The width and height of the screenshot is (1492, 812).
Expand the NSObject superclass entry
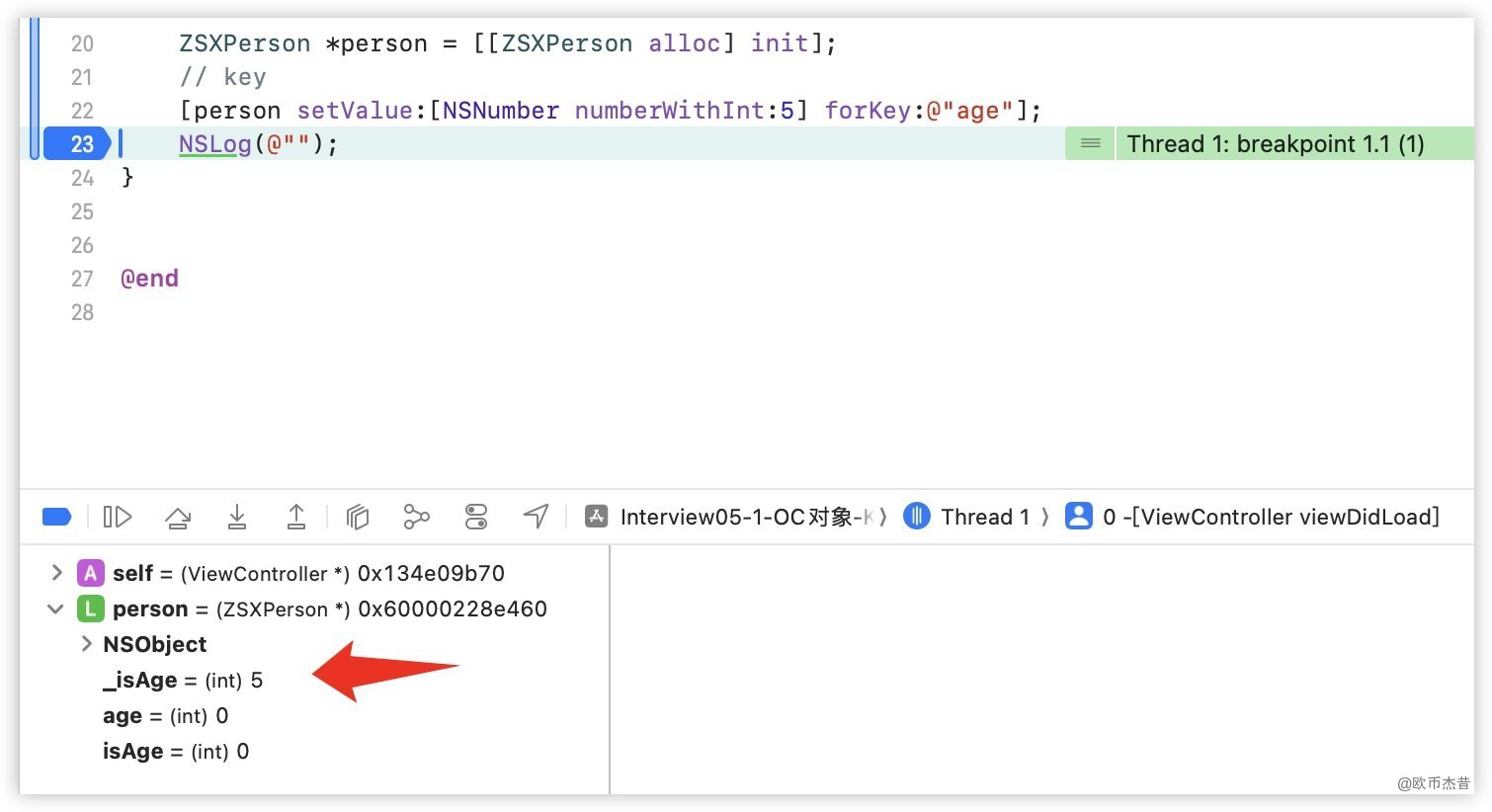click(87, 644)
